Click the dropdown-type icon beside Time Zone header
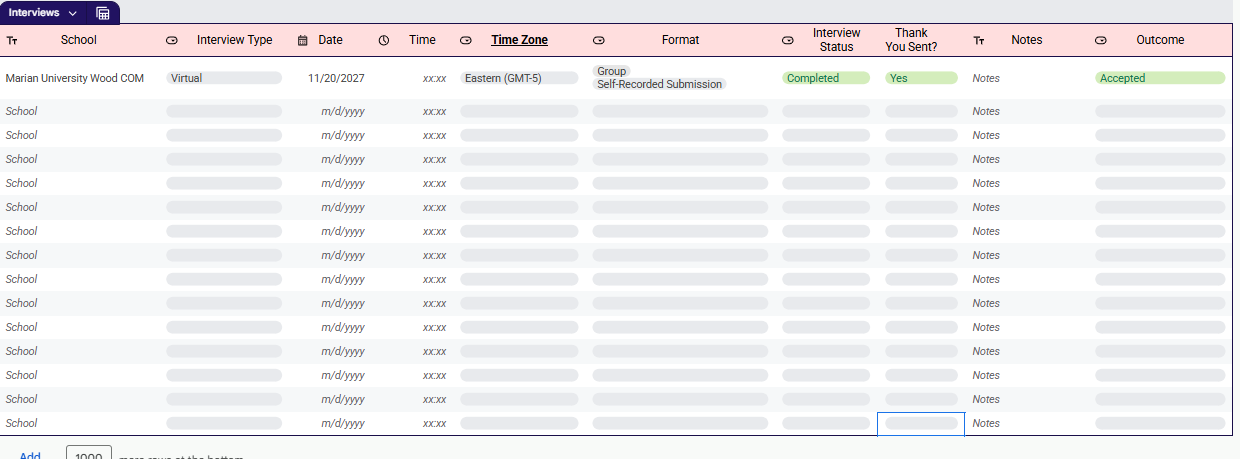Image resolution: width=1240 pixels, height=459 pixels. click(465, 41)
